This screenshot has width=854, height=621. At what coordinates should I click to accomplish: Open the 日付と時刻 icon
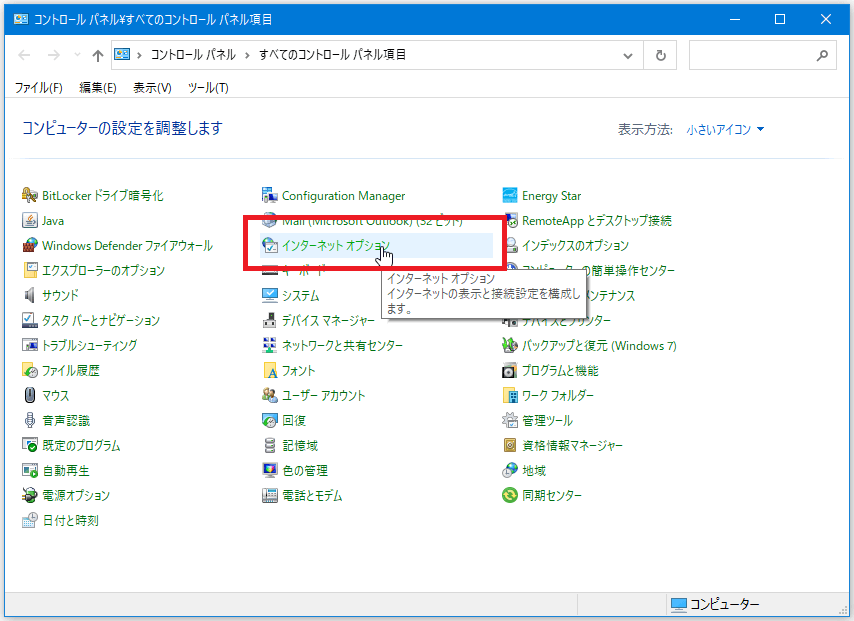[30, 521]
